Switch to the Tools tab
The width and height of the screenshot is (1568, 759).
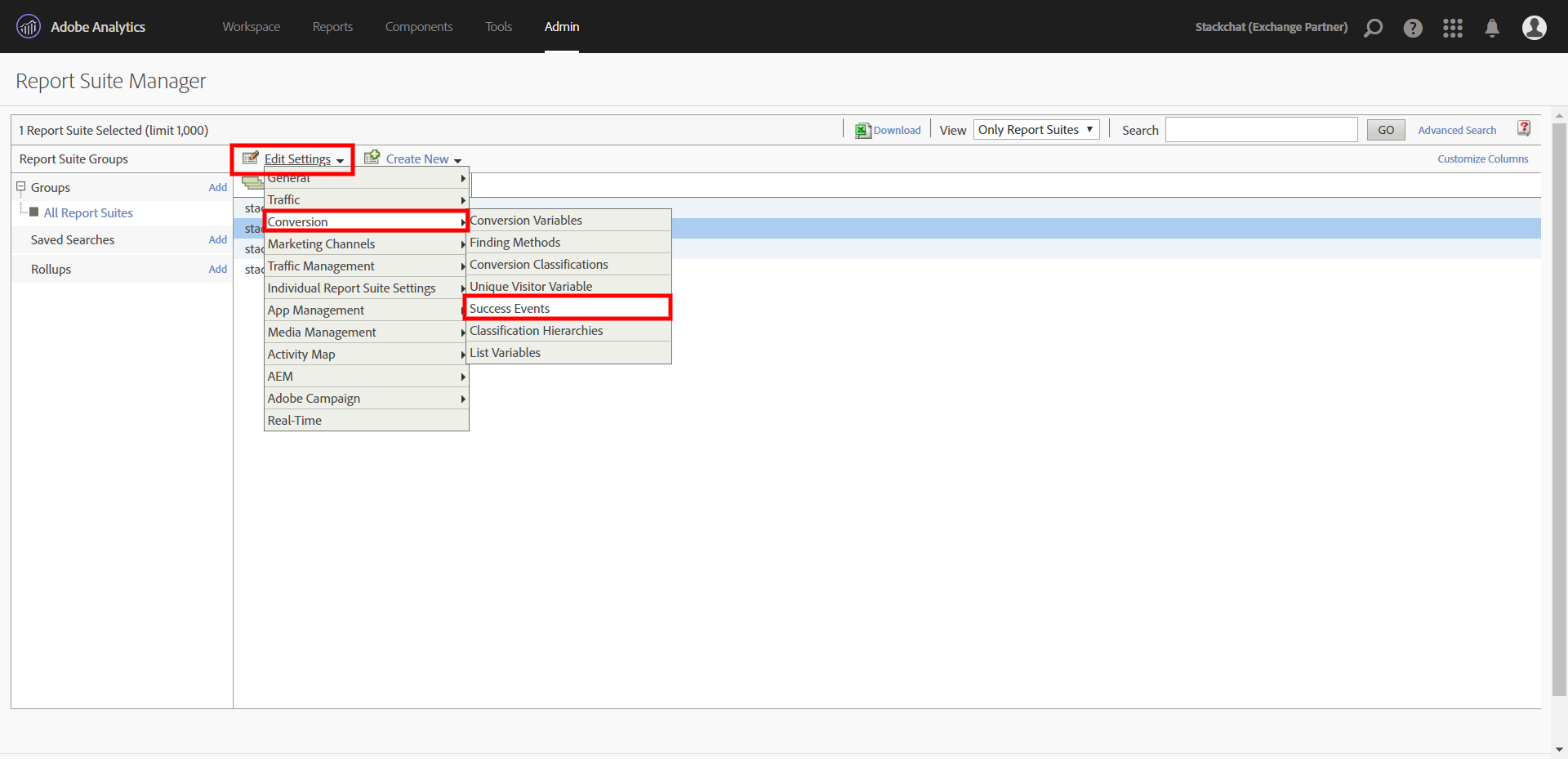[499, 27]
